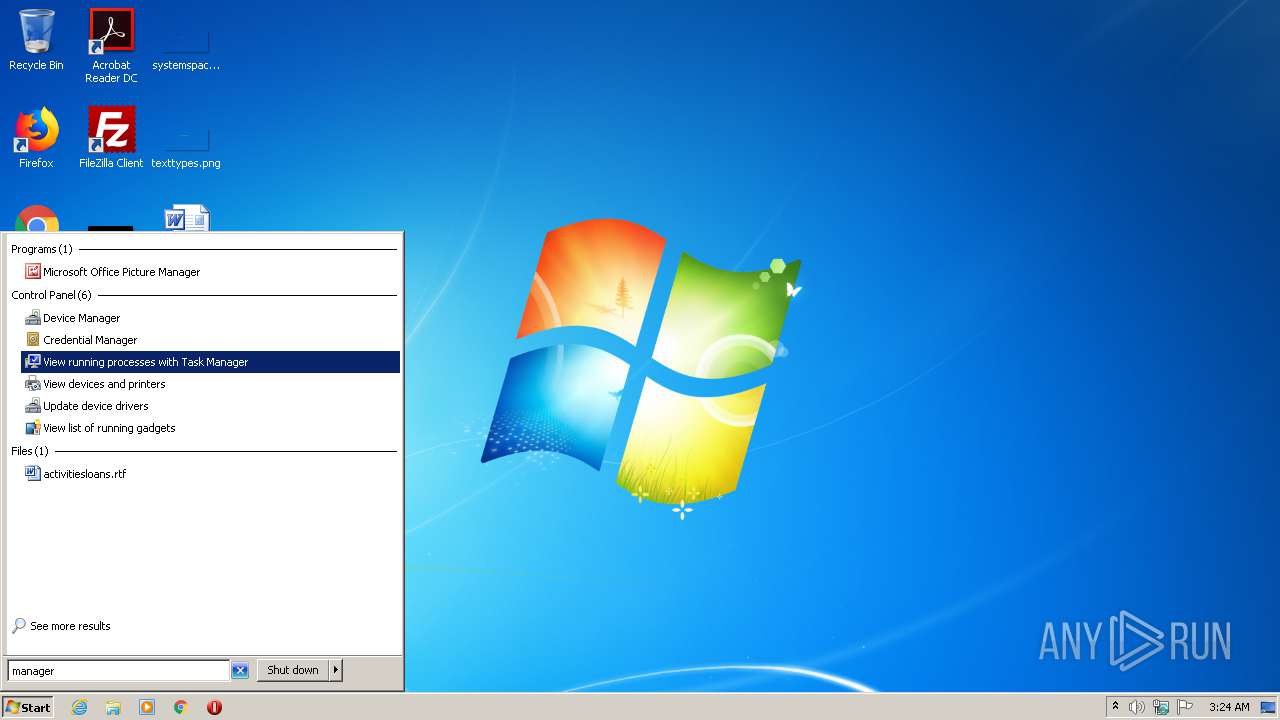Open activitiesloans.rtf file result
Viewport: 1280px width, 720px height.
[211, 474]
